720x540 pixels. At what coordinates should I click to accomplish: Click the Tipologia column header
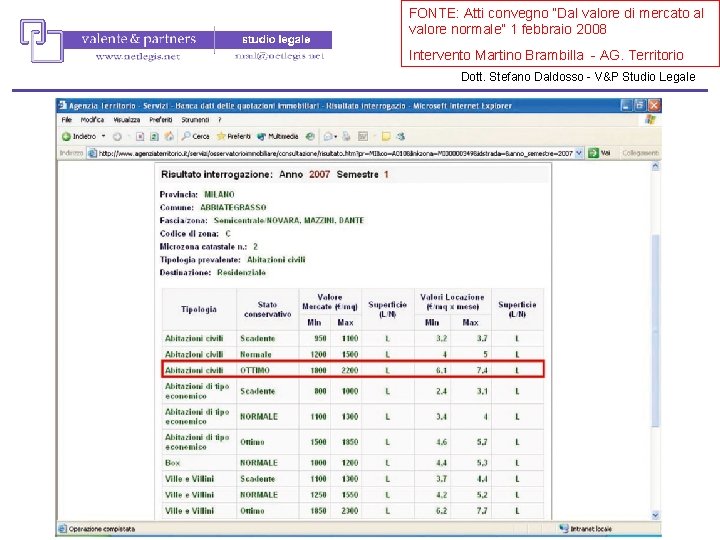point(199,309)
